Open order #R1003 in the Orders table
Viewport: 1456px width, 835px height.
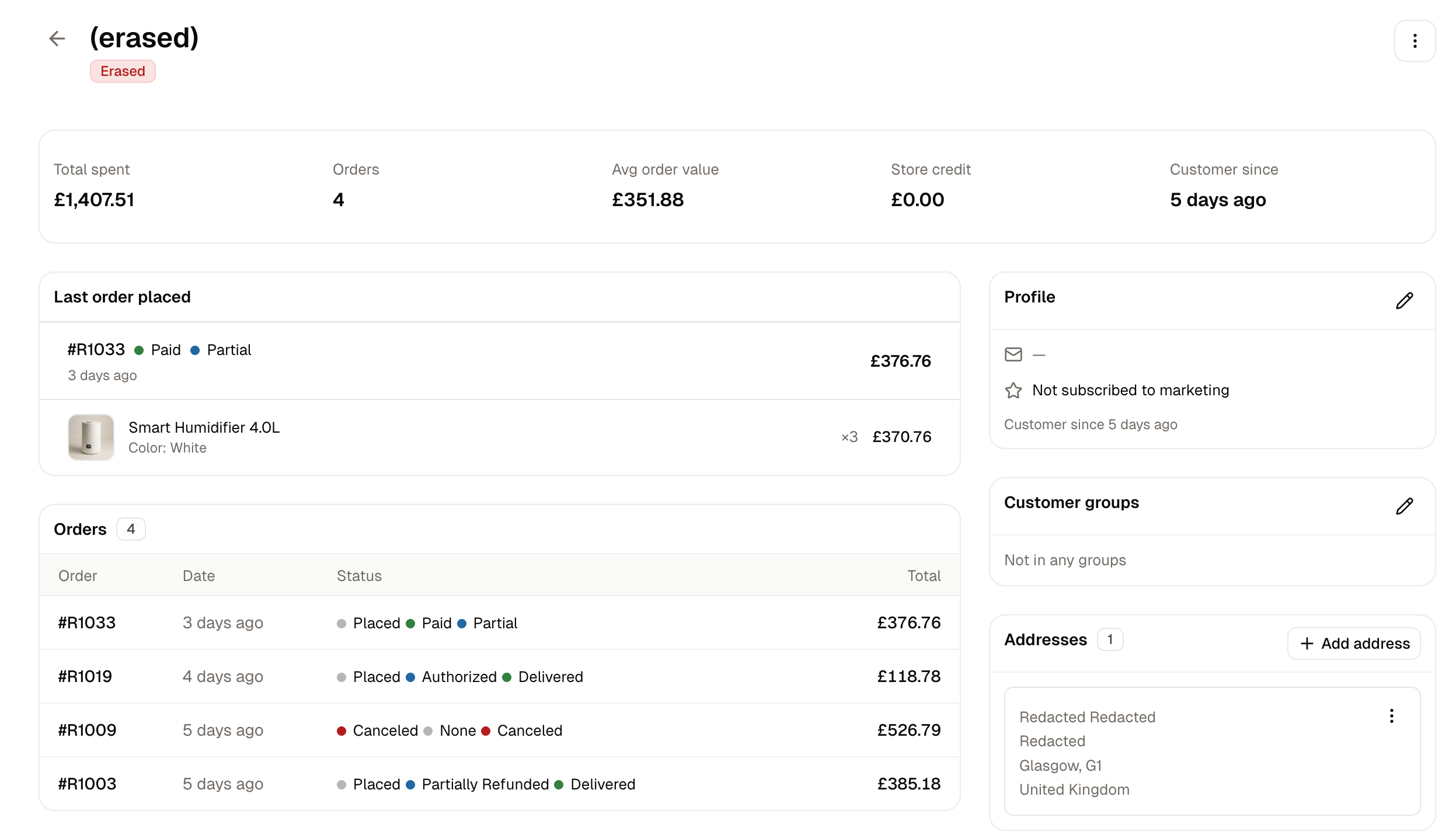click(499, 784)
